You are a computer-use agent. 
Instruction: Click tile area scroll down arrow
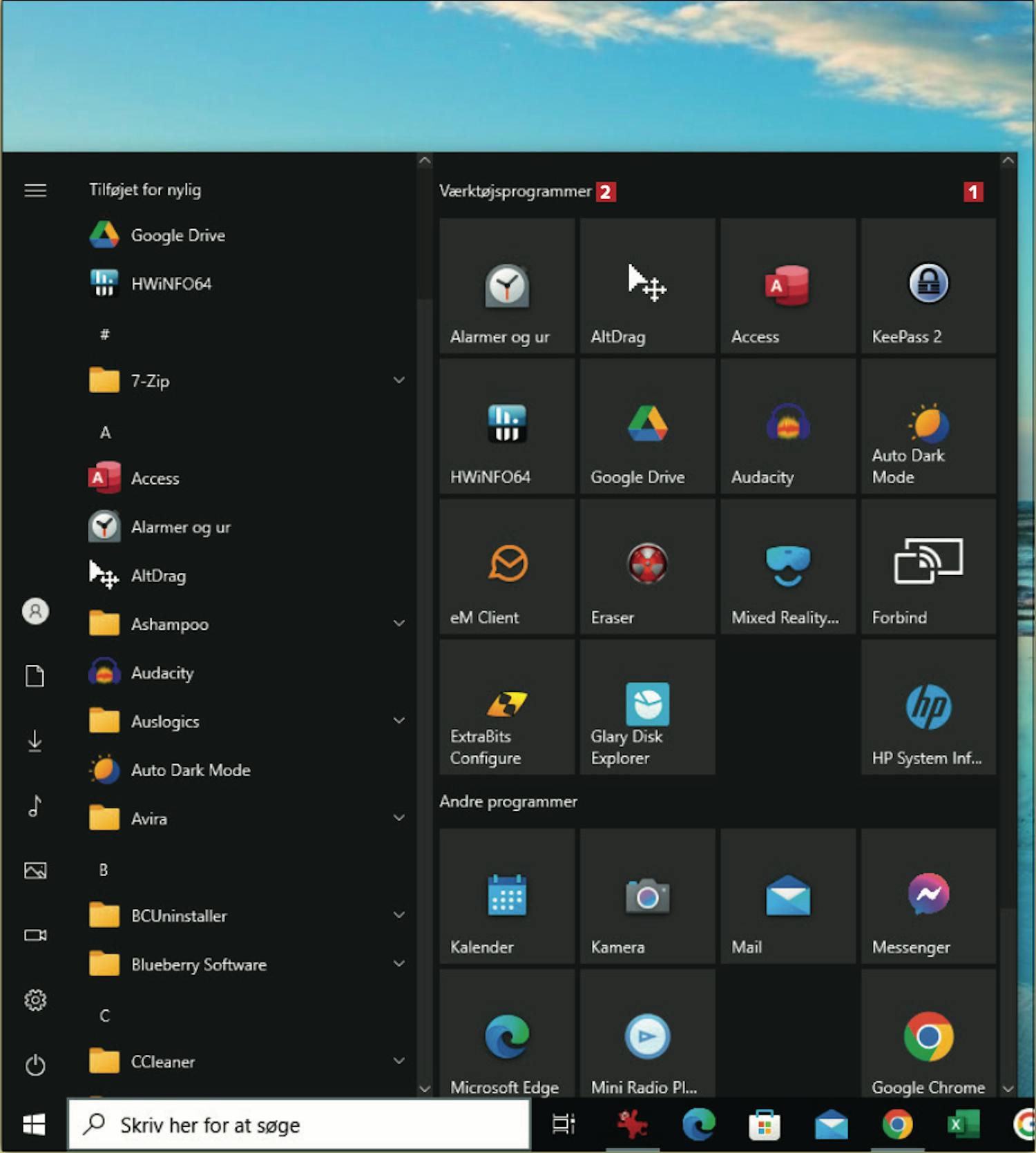pos(1008,1088)
